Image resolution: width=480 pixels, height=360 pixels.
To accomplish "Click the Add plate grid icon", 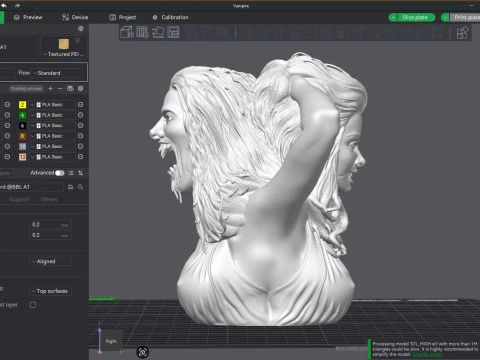I will click(142, 32).
